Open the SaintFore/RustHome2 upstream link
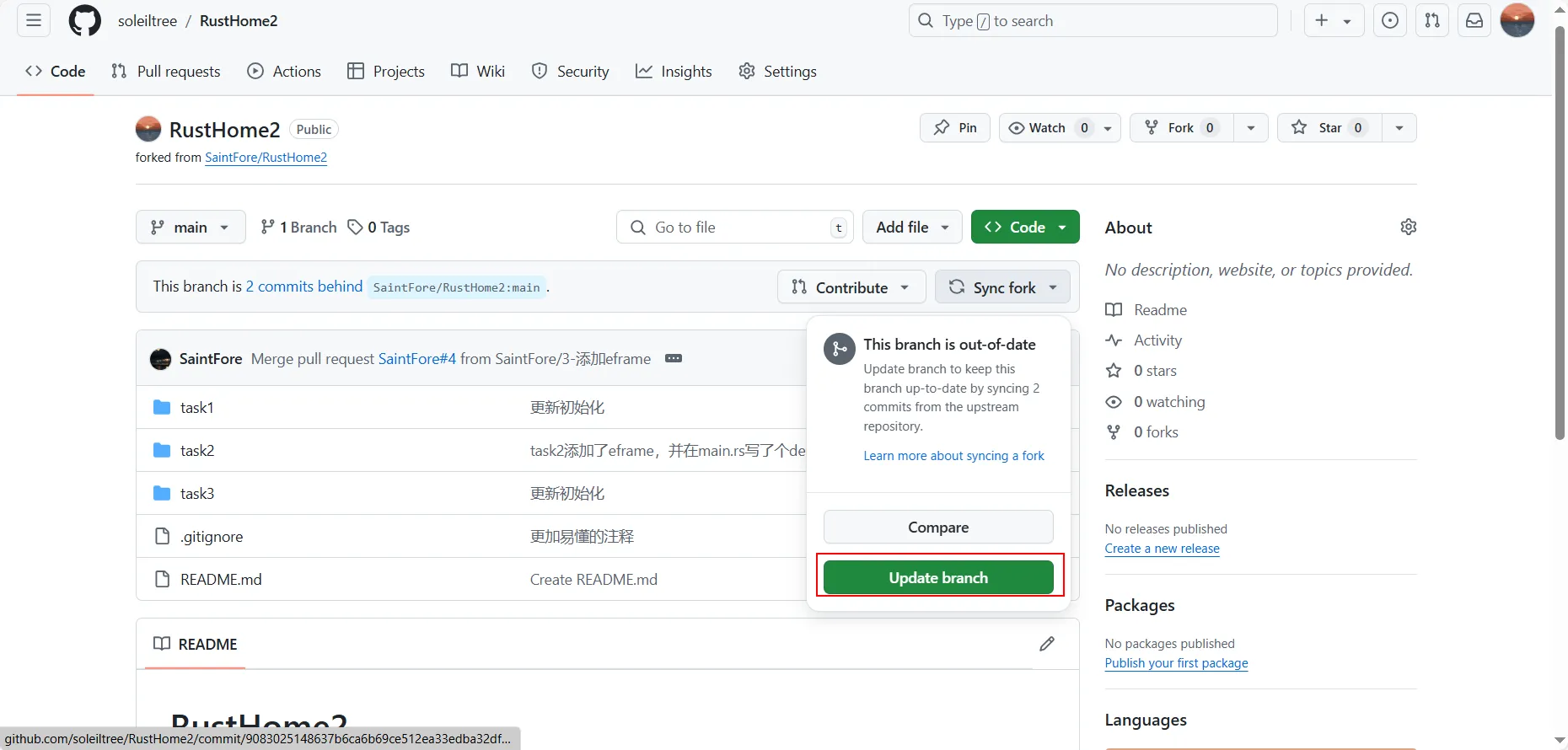Screen dimensions: 1568x750 pyautogui.click(x=266, y=158)
